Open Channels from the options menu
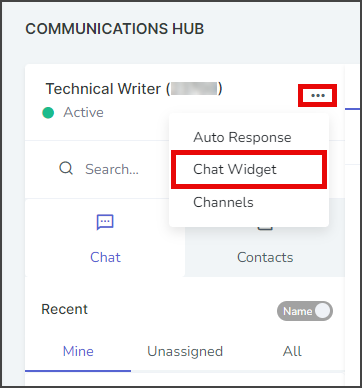 [223, 202]
